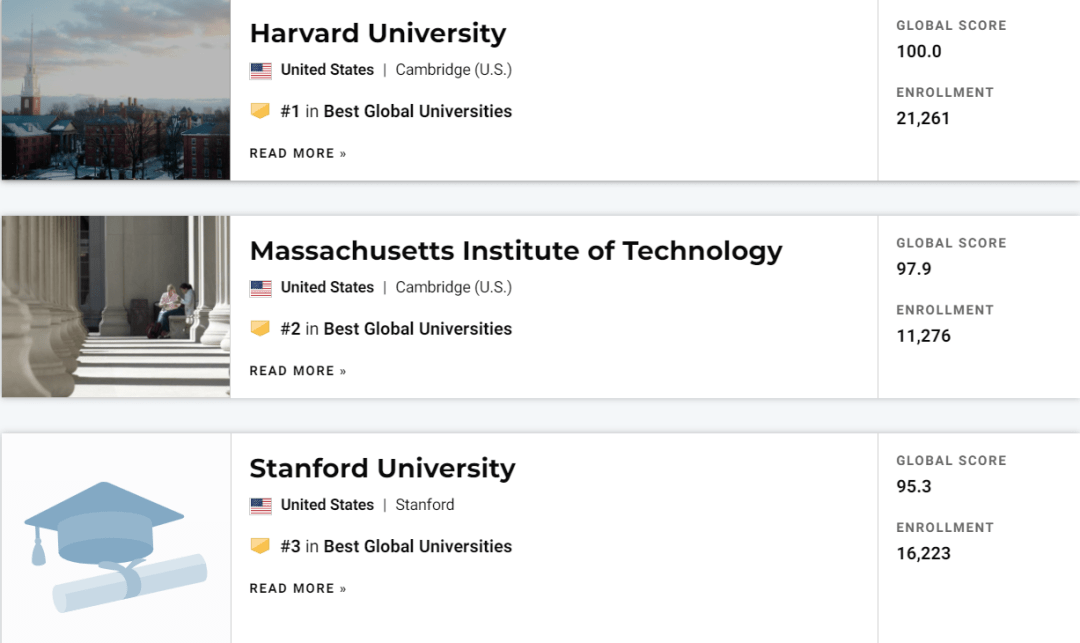Click the yellow ranking badge beside #3
Viewport: 1080px width, 643px height.
point(260,546)
